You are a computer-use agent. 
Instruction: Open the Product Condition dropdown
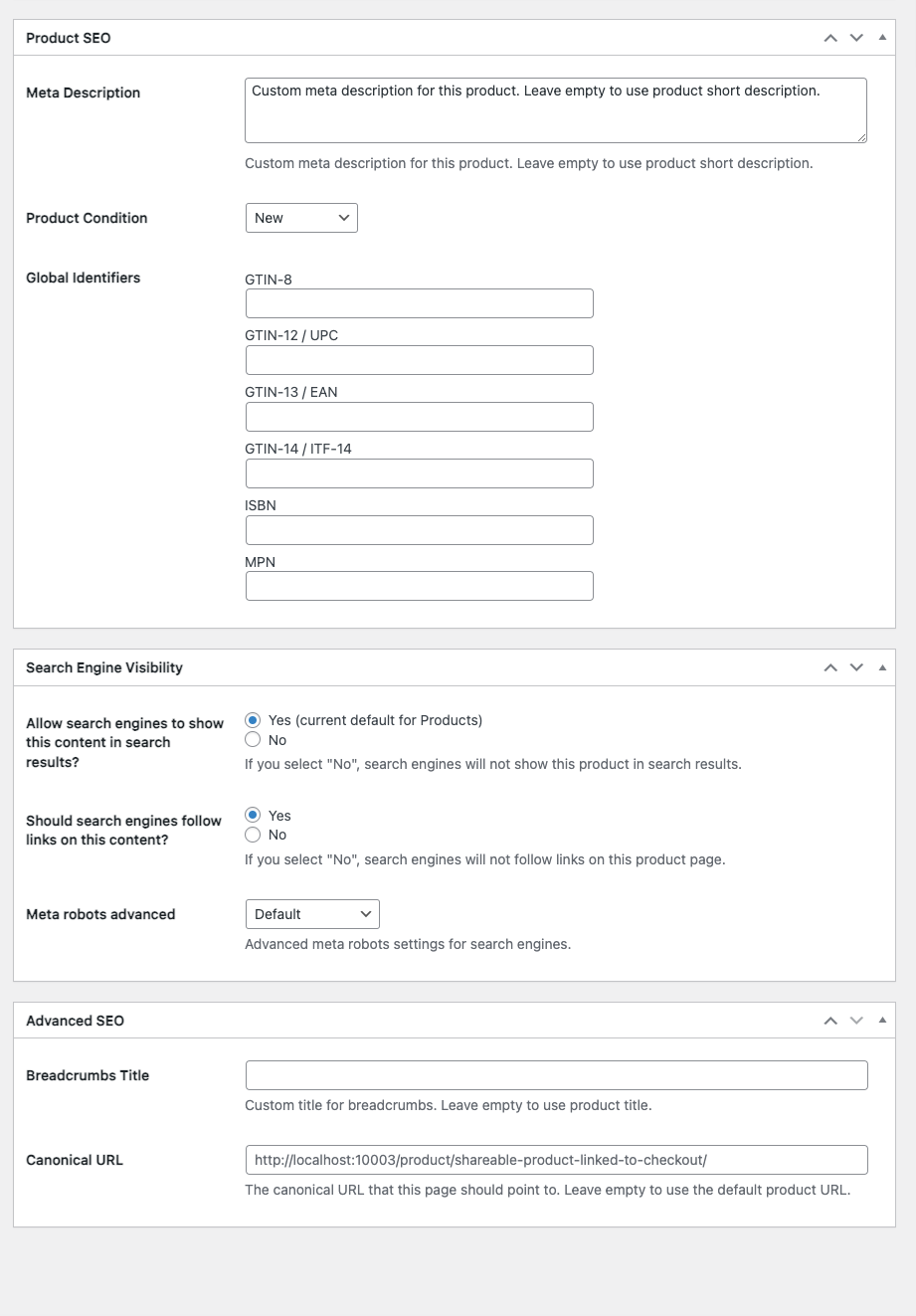tap(301, 218)
